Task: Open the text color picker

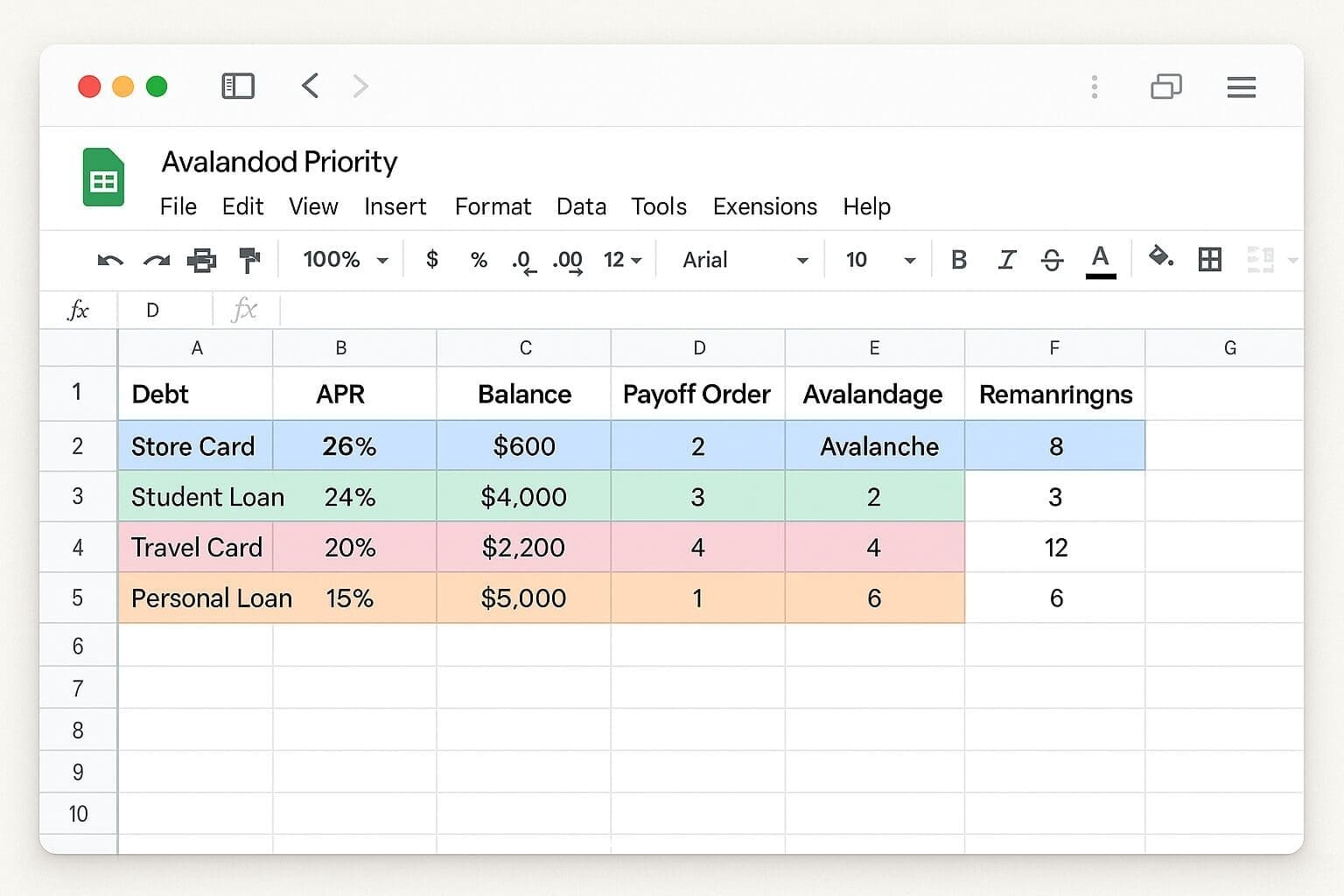Action: pyautogui.click(x=1100, y=260)
